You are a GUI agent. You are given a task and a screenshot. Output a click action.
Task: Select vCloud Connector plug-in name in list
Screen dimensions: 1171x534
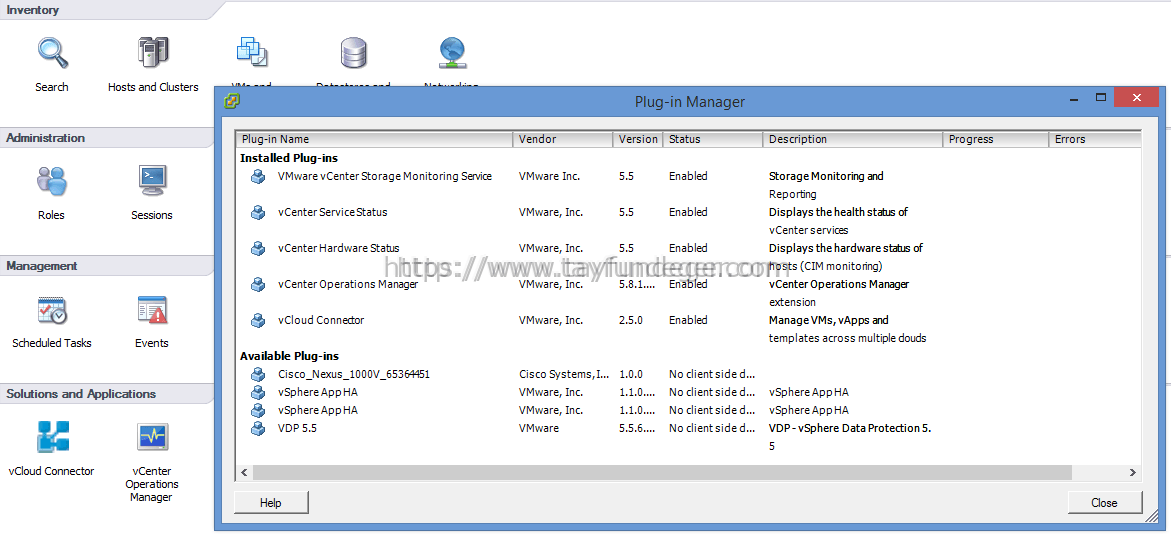[321, 320]
